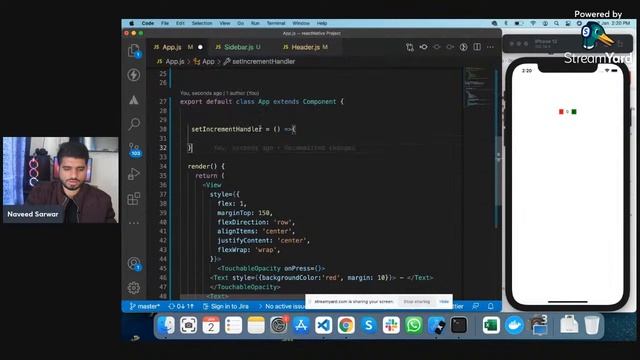This screenshot has height=360, width=640.
Task: Click Hide on screen share notification
Action: pyautogui.click(x=444, y=302)
